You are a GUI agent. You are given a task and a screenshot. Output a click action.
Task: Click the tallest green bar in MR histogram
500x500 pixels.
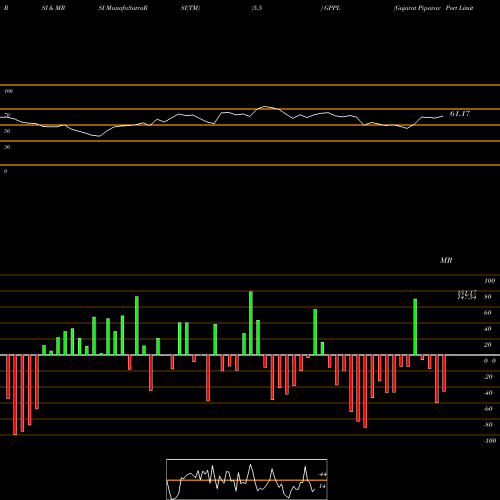click(251, 323)
